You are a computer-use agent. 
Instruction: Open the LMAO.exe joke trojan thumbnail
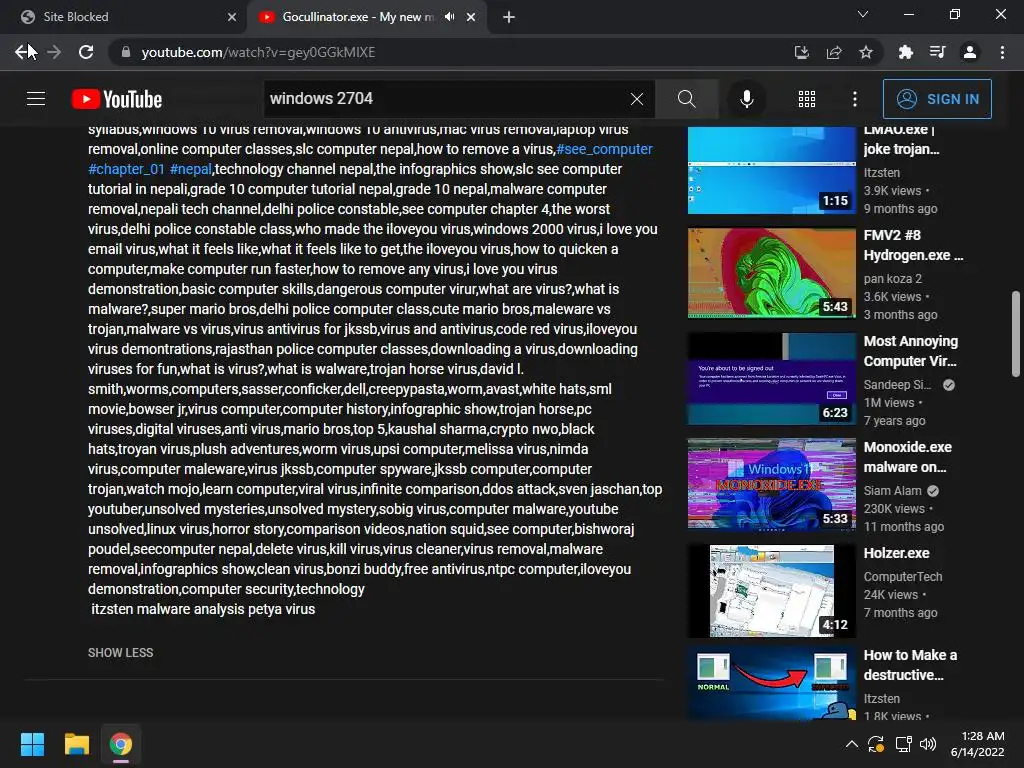(771, 170)
